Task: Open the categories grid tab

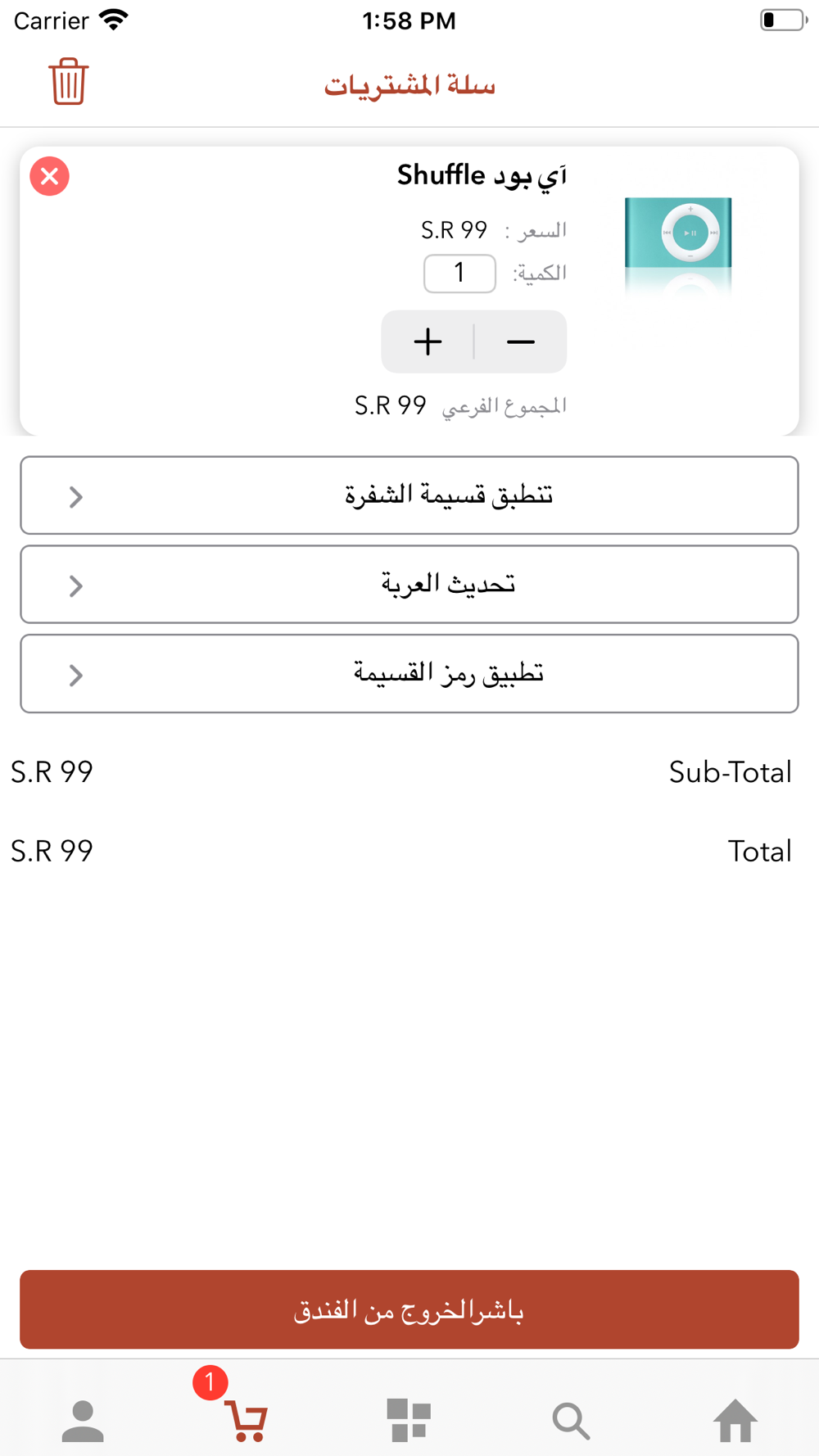Action: click(409, 1421)
